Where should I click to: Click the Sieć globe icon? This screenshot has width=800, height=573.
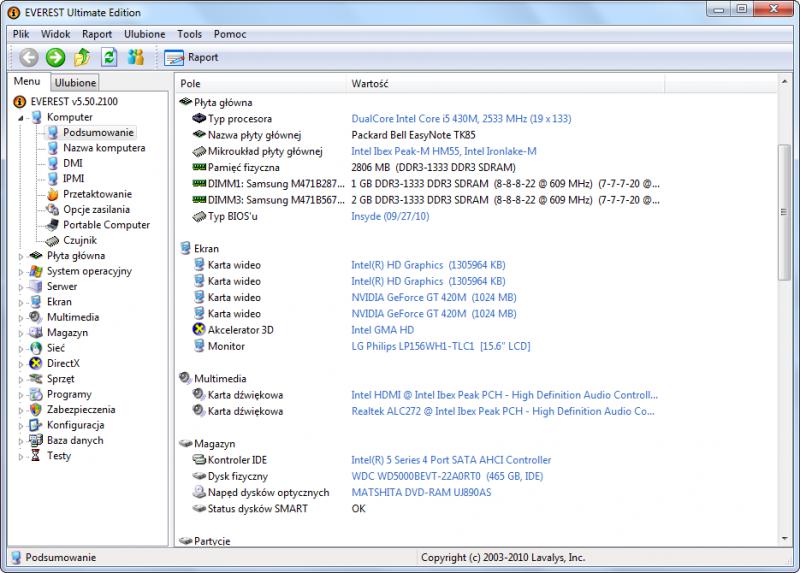click(36, 348)
